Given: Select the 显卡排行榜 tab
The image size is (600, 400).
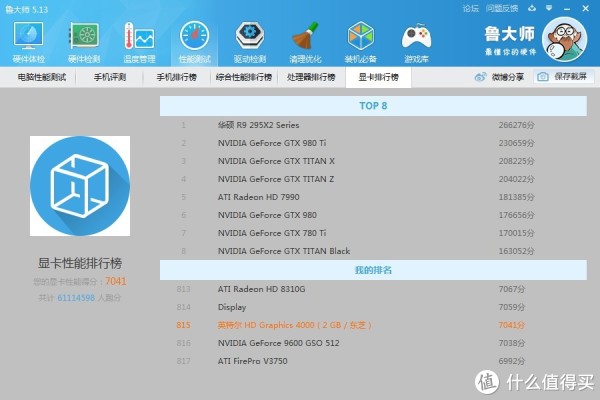Looking at the screenshot, I should (378, 77).
